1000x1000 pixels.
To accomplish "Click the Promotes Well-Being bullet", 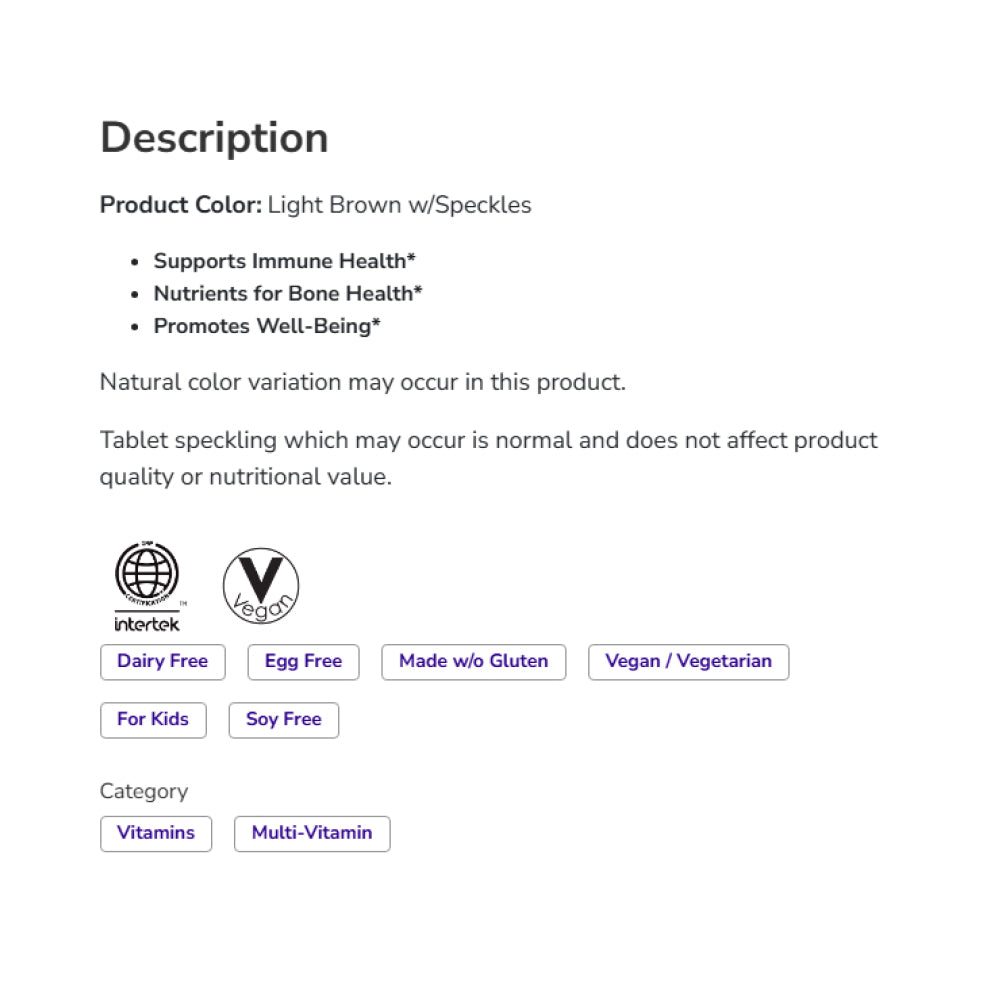I will point(267,326).
